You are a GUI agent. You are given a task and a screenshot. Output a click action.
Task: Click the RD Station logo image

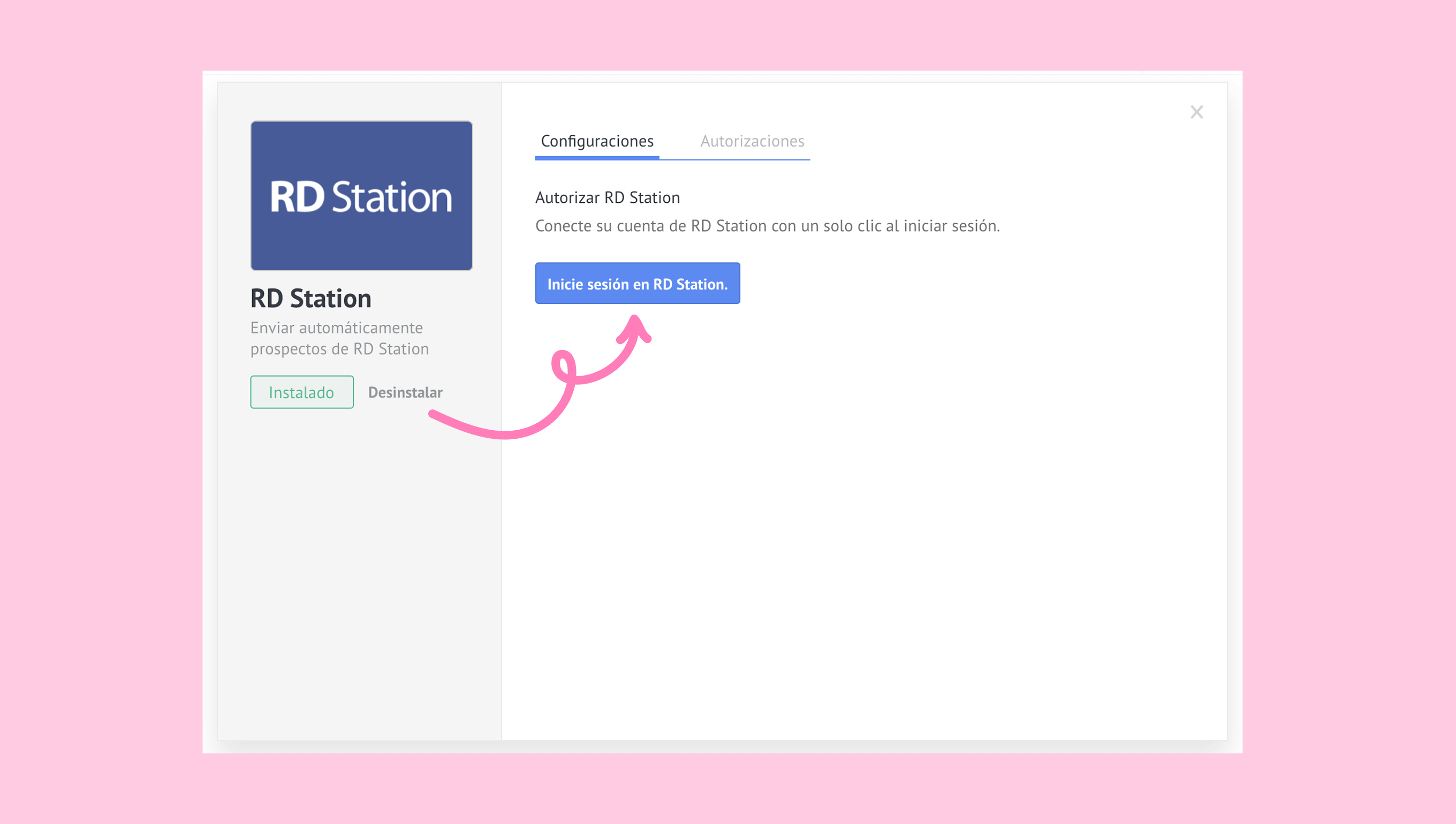361,196
